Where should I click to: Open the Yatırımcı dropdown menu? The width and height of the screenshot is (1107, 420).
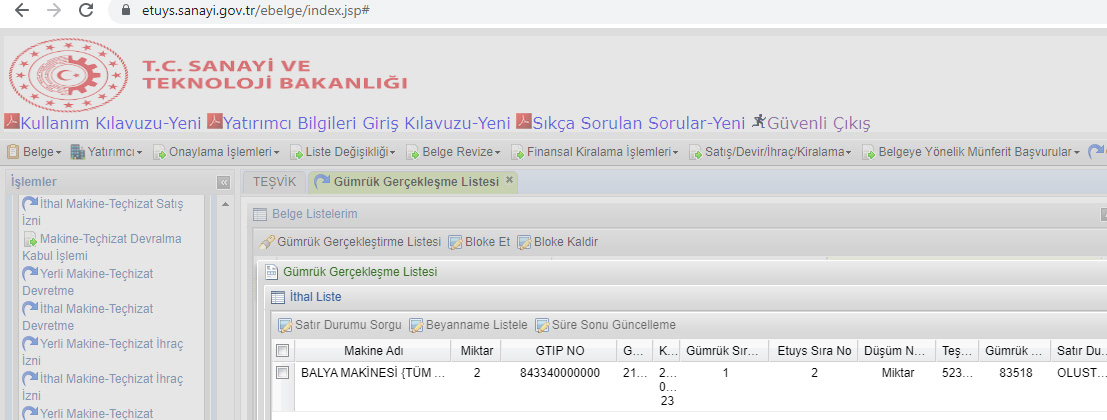[106, 152]
